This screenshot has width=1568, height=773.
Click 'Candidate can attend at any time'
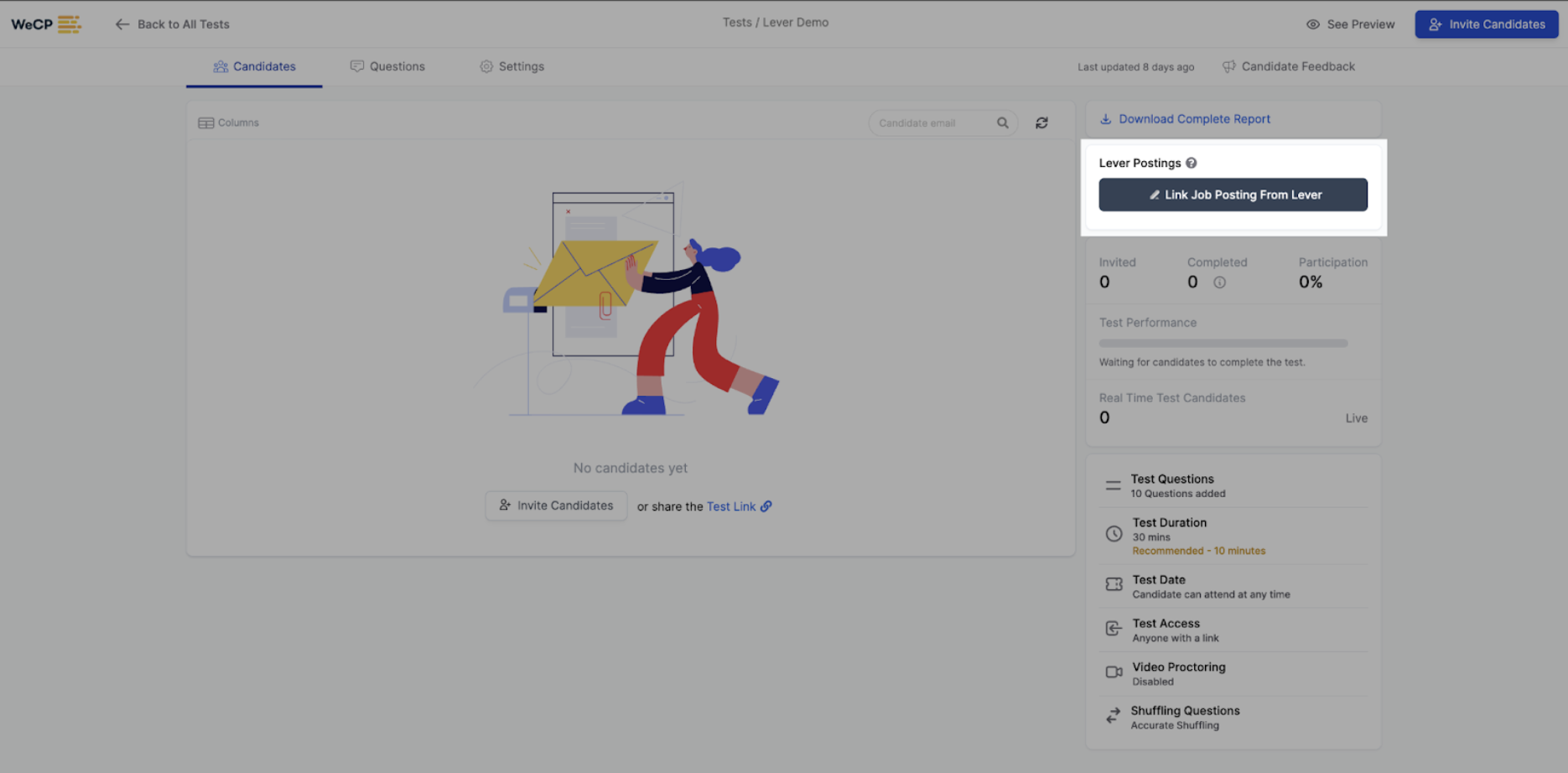1212,594
